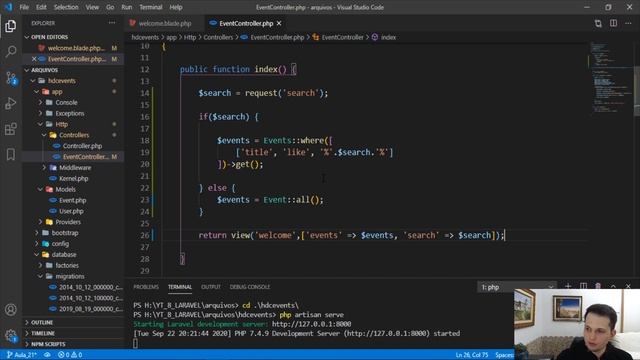Expand the Providers folder
Screen dimensions: 640x360
pyautogui.click(x=40, y=222)
